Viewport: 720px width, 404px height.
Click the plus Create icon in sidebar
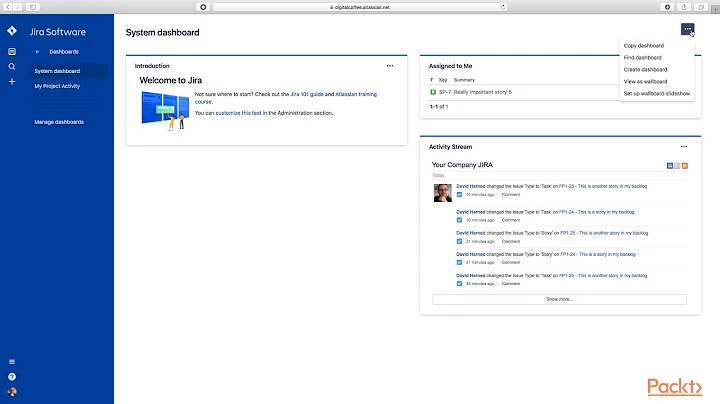12,82
